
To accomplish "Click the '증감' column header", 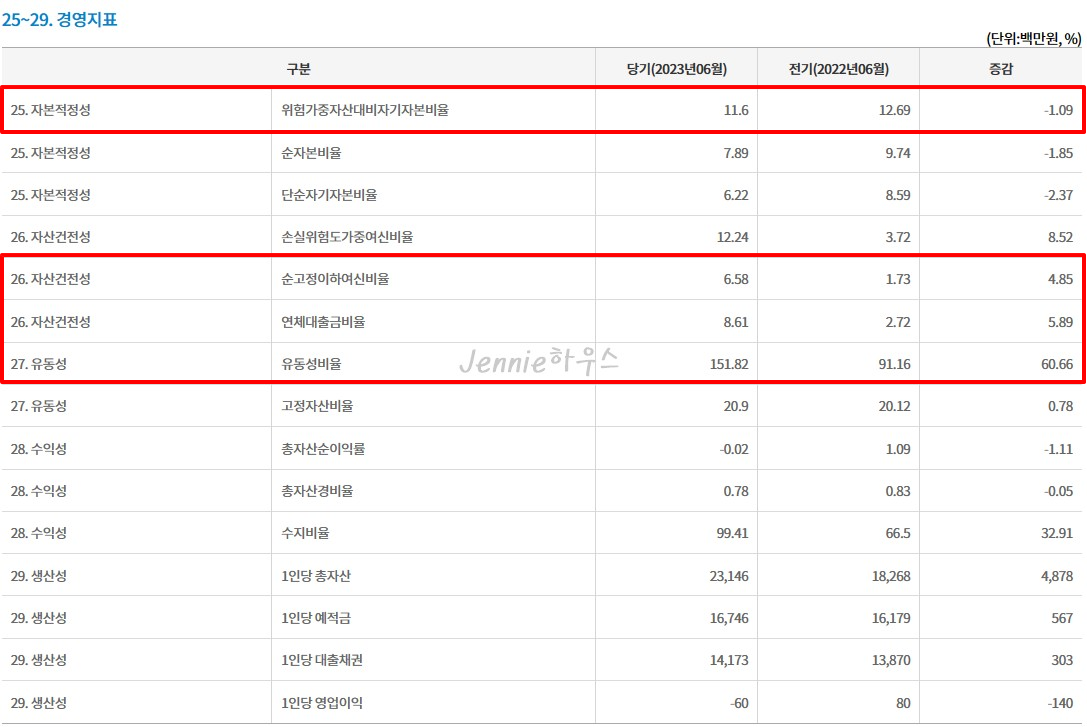I will 1000,69.
